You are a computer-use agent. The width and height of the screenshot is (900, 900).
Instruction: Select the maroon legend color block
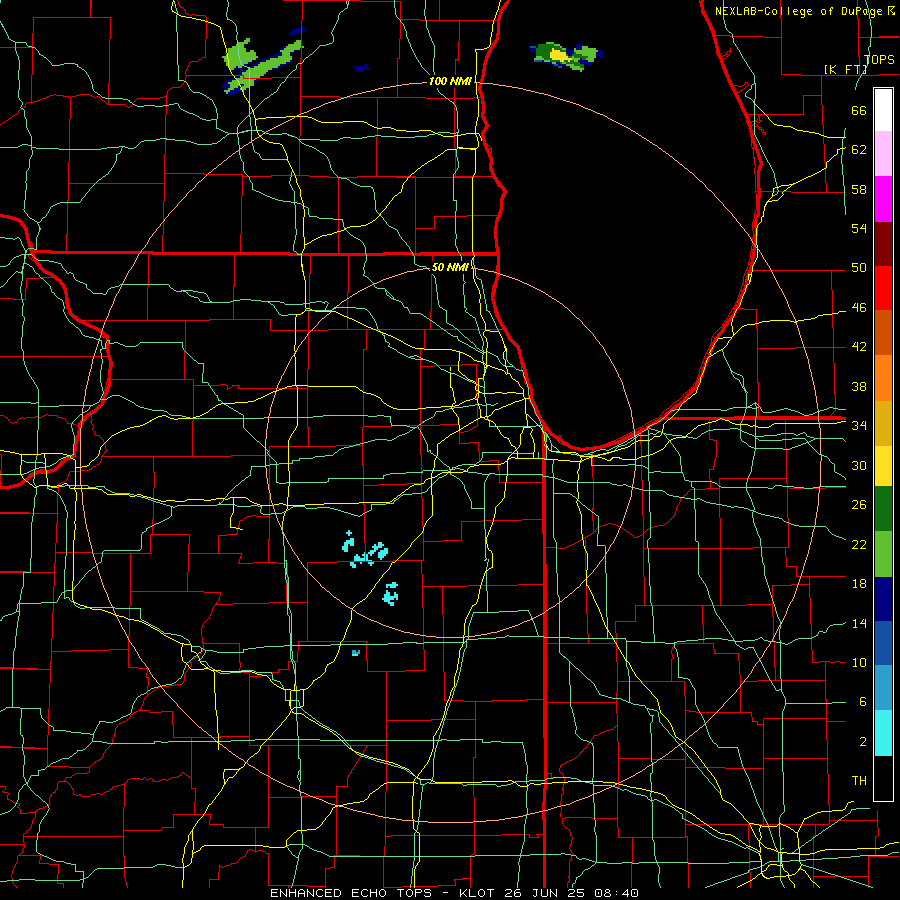[x=883, y=244]
